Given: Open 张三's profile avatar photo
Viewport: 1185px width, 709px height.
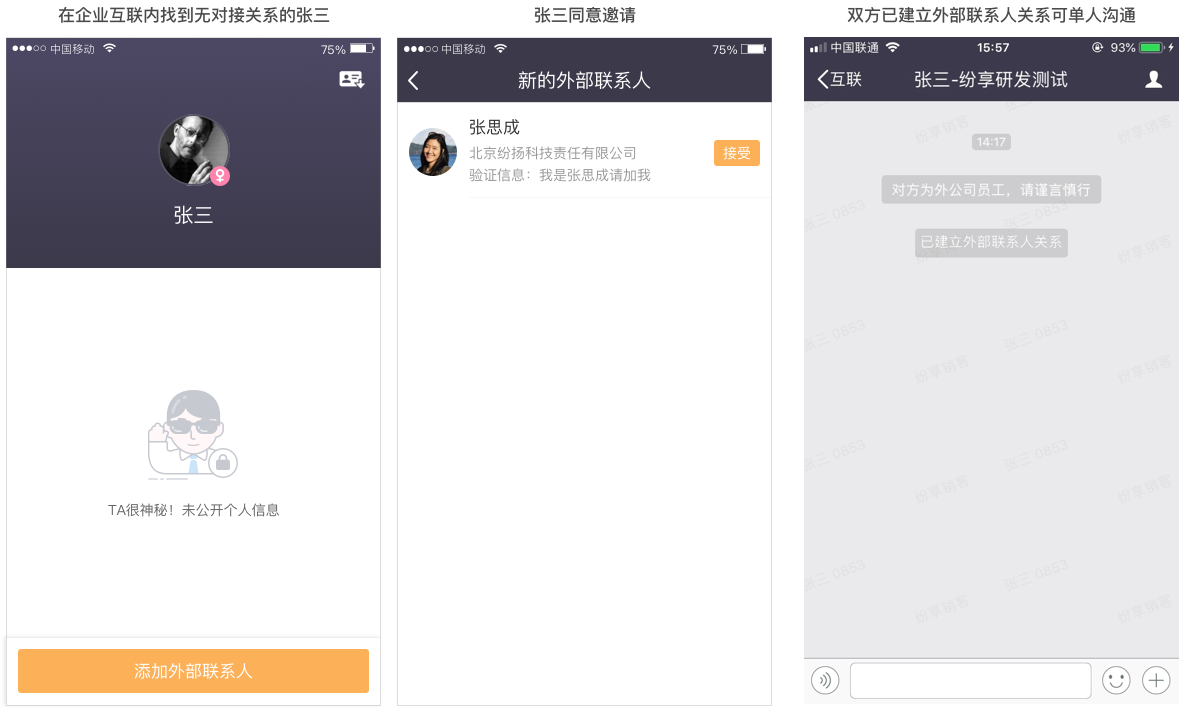Looking at the screenshot, I should (x=194, y=150).
